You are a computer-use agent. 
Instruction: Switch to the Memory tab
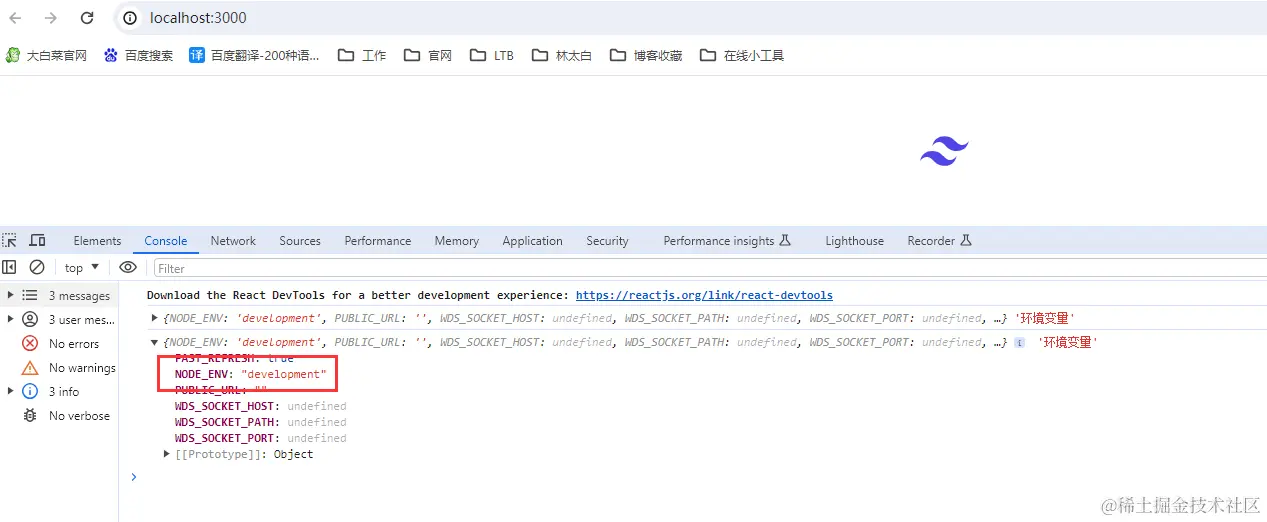pos(457,241)
